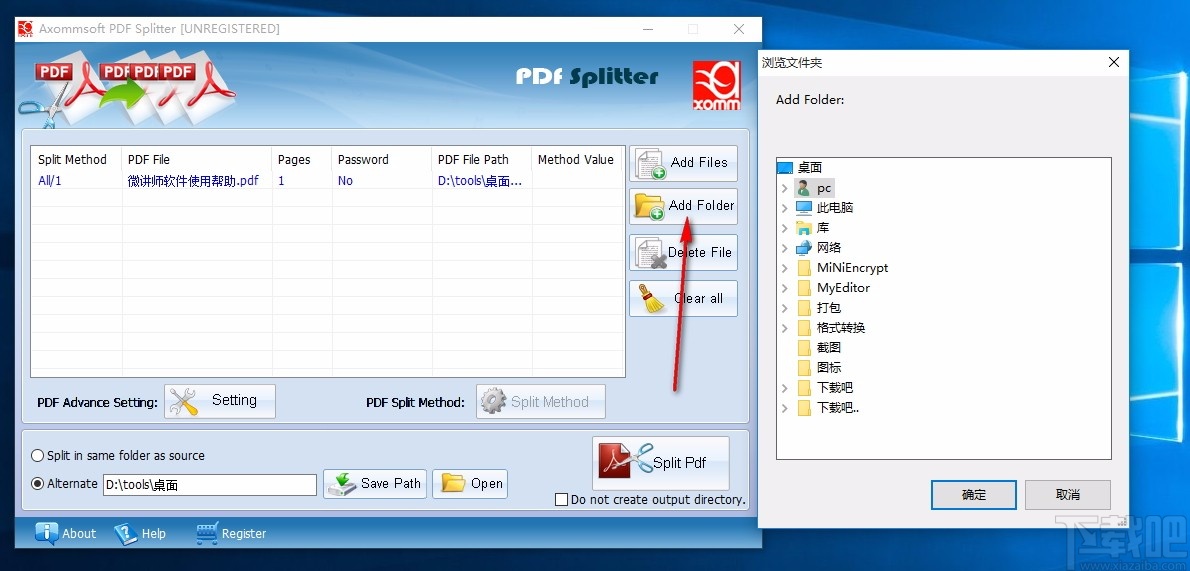The height and width of the screenshot is (571, 1190).
Task: Select 图标 folder
Action: (829, 368)
